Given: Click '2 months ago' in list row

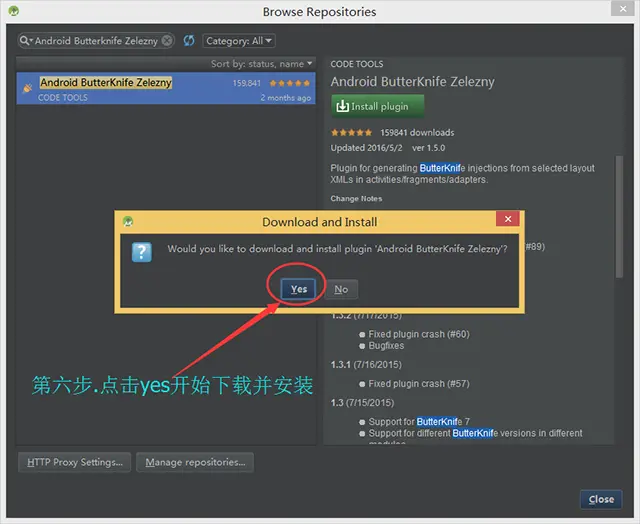Looking at the screenshot, I should 286,98.
